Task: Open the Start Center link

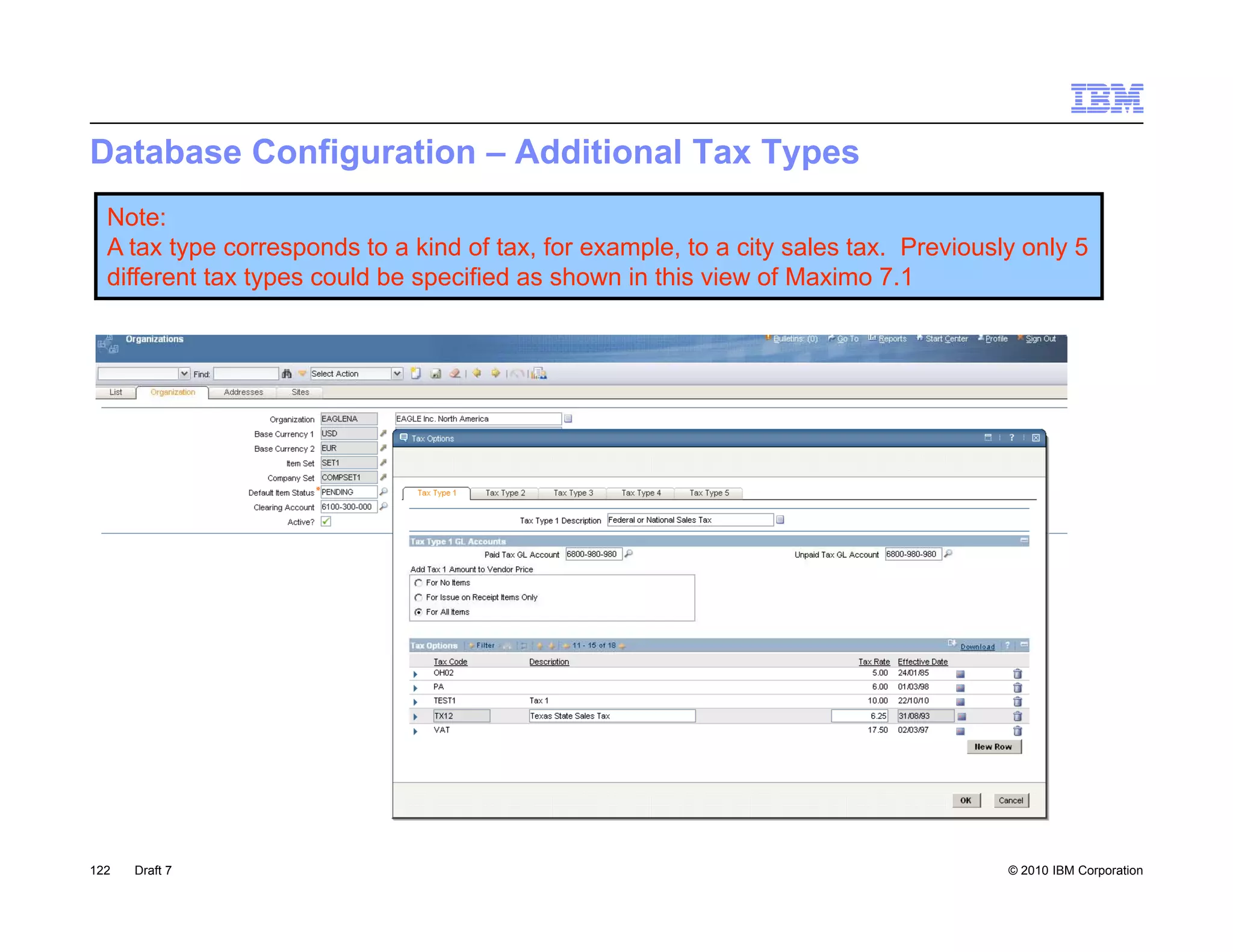Action: click(946, 339)
